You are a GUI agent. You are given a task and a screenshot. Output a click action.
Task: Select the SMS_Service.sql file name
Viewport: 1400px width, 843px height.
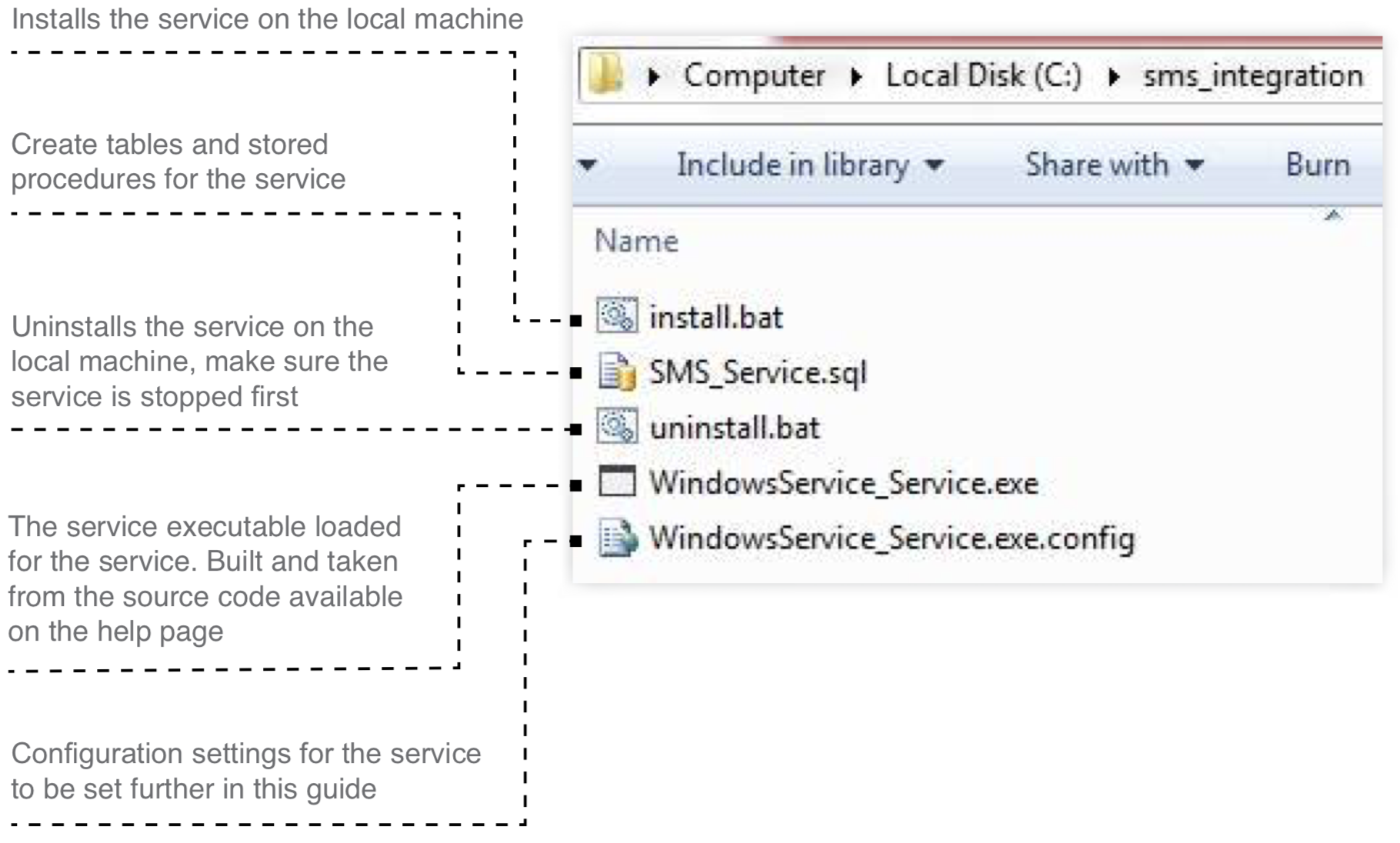pyautogui.click(x=758, y=372)
